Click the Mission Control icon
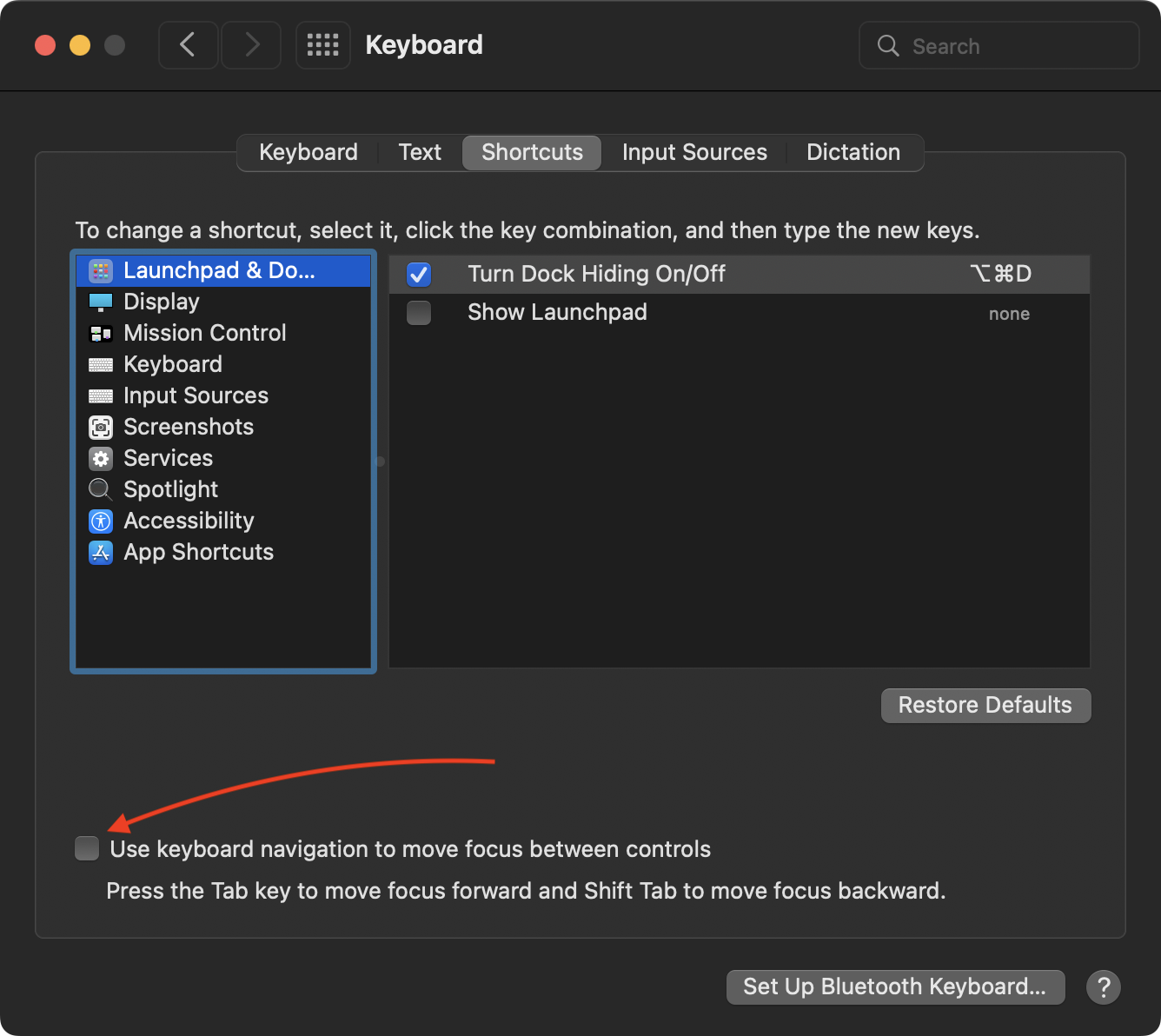The width and height of the screenshot is (1161, 1036). pyautogui.click(x=101, y=334)
